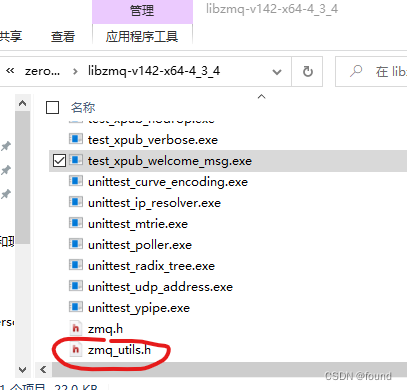
Task: Click the unittest_ypipe.exe file icon
Action: pos(76,307)
